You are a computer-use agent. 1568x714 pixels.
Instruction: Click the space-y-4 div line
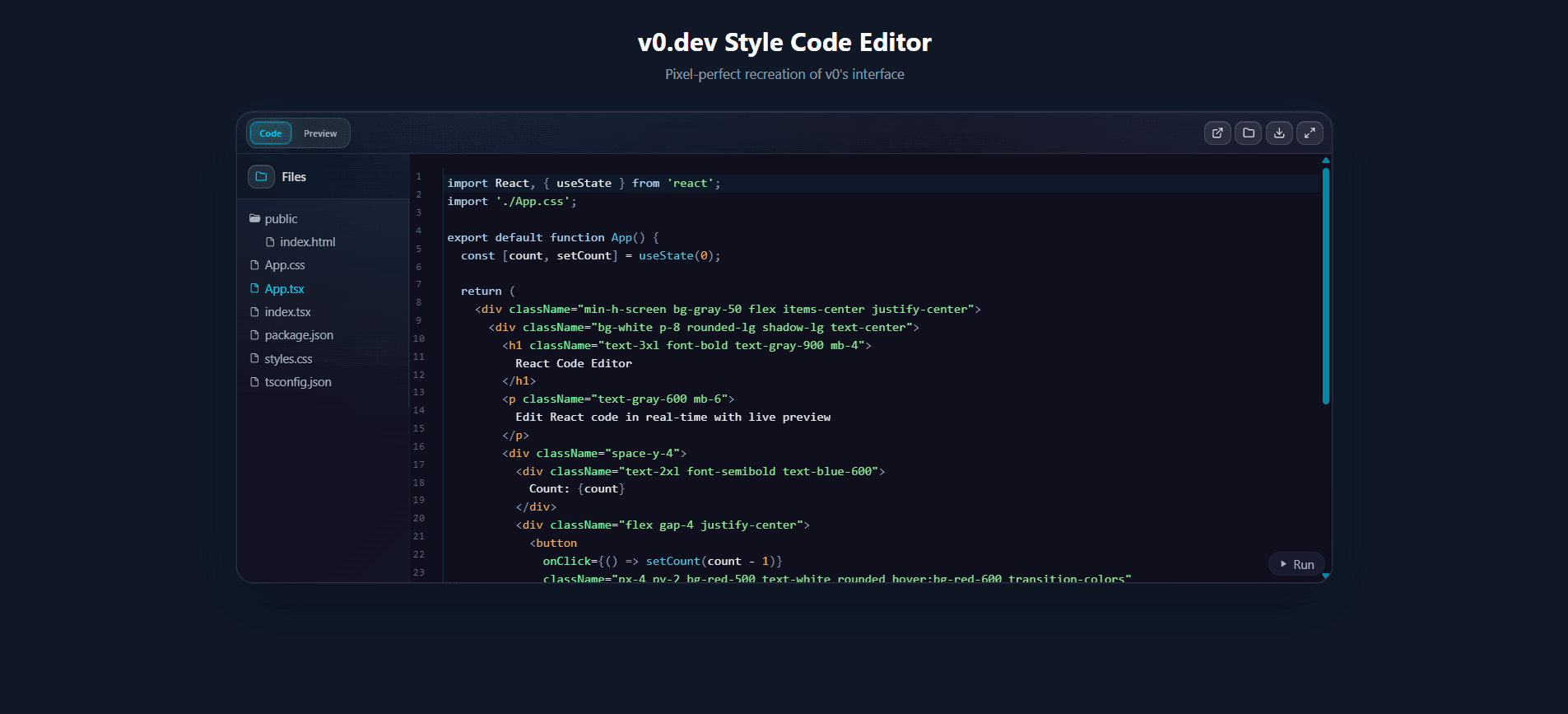pyautogui.click(x=594, y=453)
